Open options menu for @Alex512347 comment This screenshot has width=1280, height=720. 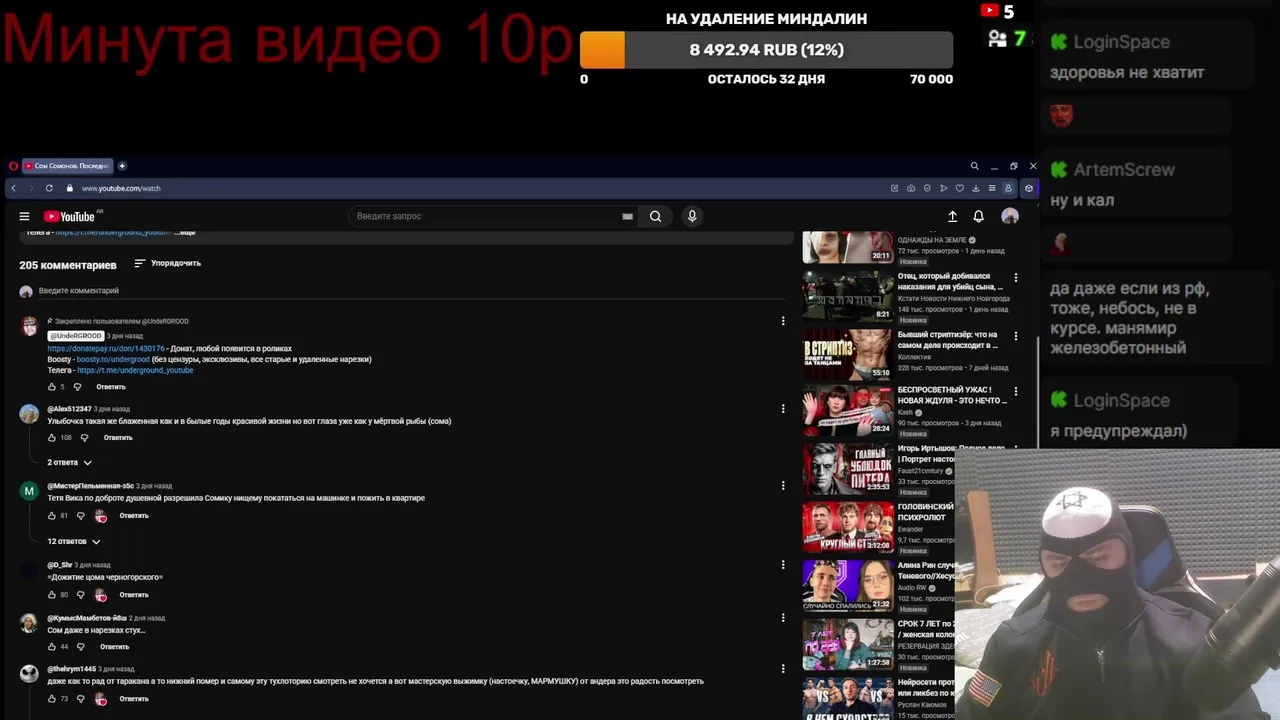tap(783, 408)
